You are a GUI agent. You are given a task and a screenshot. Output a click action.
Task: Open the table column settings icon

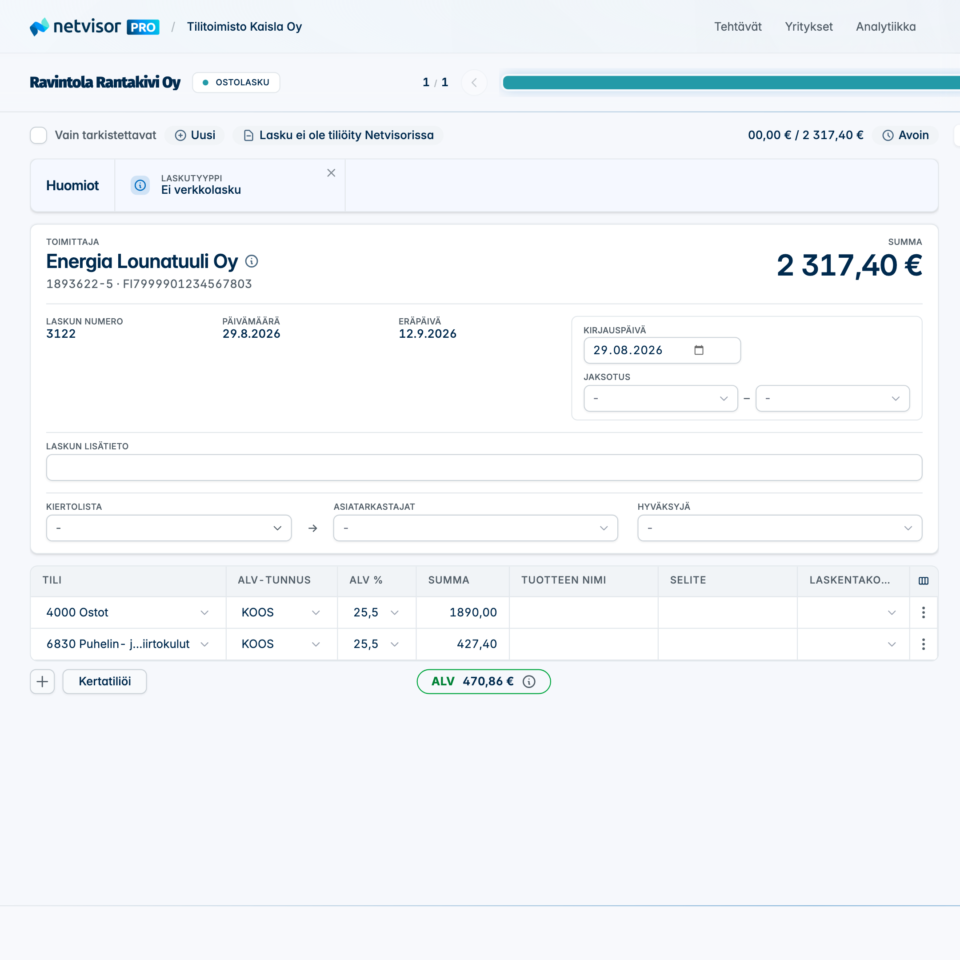click(923, 580)
